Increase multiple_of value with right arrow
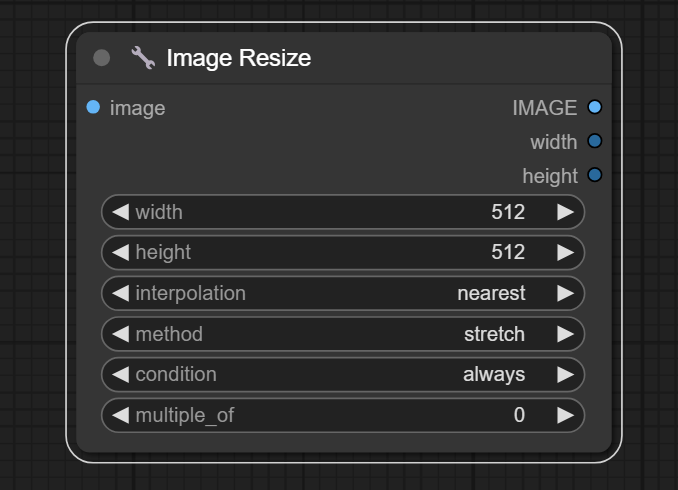678x490 pixels. (x=565, y=415)
